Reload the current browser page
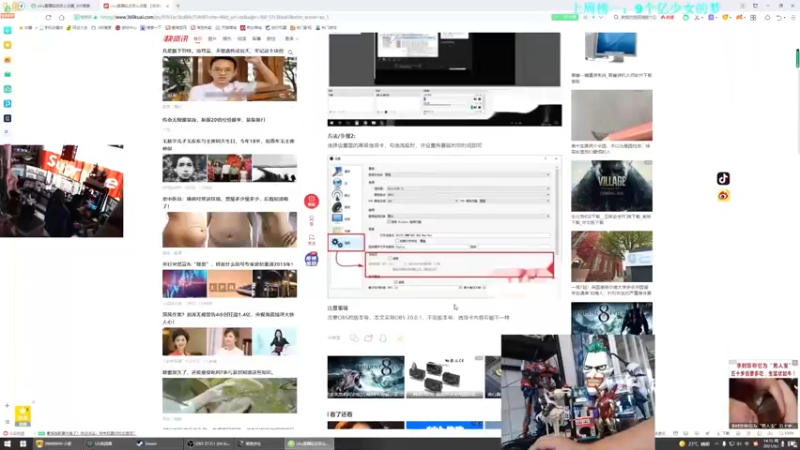The height and width of the screenshot is (450, 800). [48, 17]
